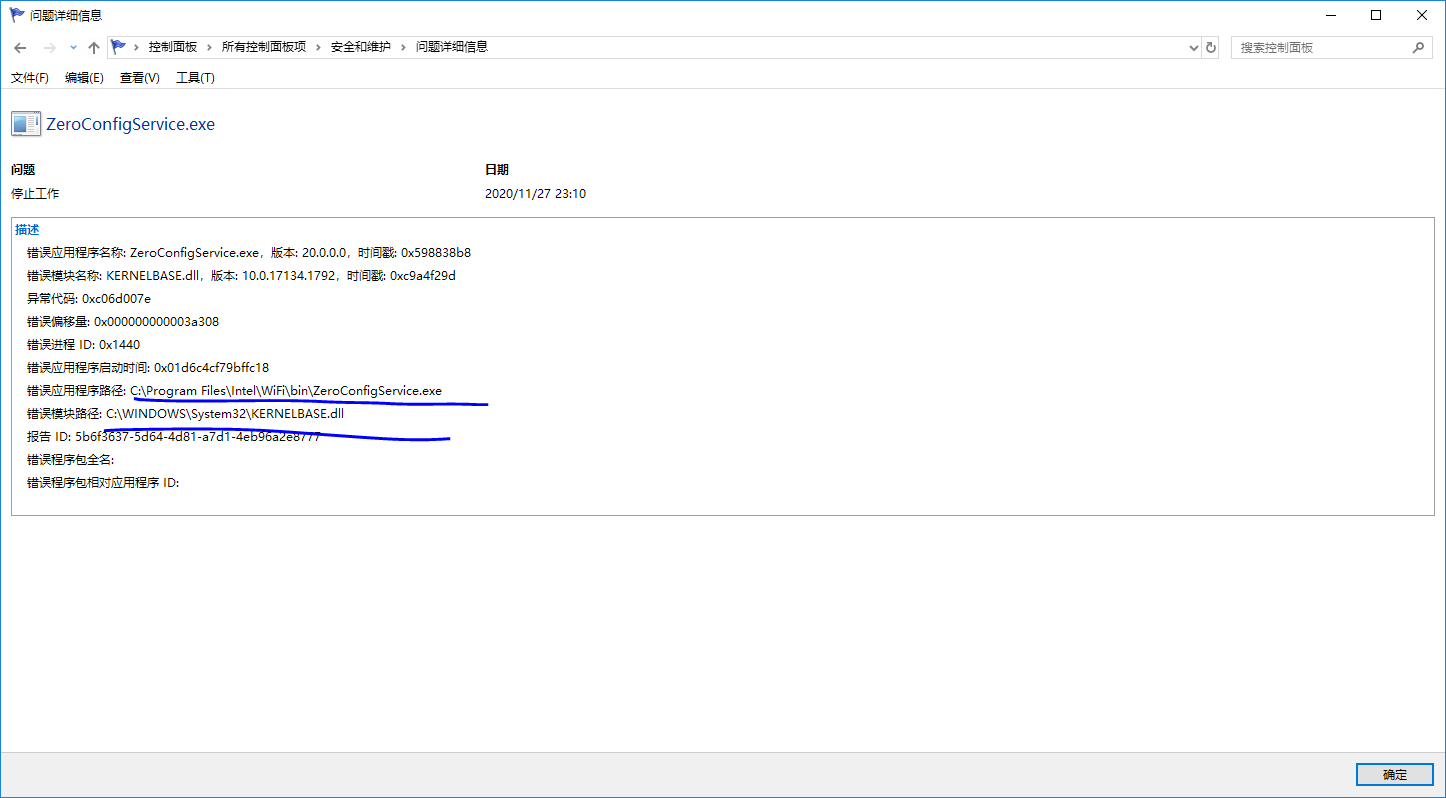Click the ZeroConfigService.exe application icon

[25, 123]
